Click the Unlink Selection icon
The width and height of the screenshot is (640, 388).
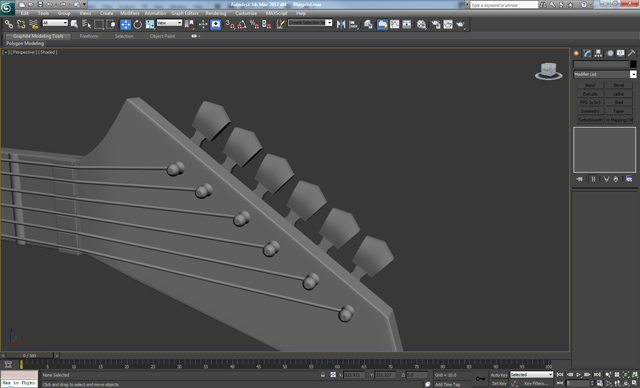pos(21,24)
